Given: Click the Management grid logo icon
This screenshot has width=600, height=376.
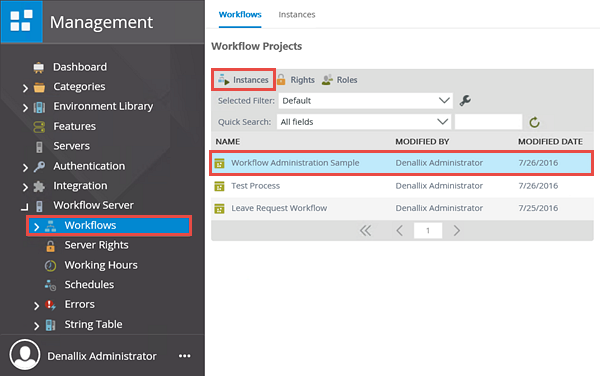Looking at the screenshot, I should (21, 21).
